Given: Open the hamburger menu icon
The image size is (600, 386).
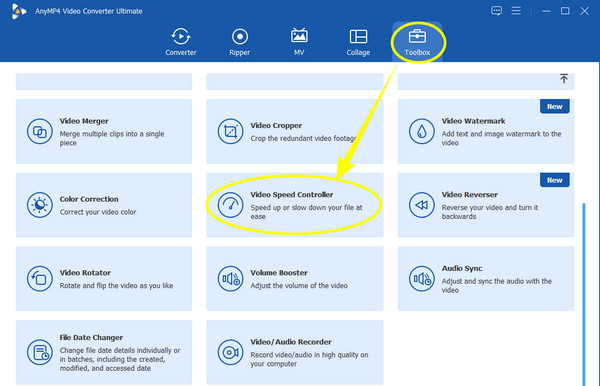Looking at the screenshot, I should coord(516,11).
